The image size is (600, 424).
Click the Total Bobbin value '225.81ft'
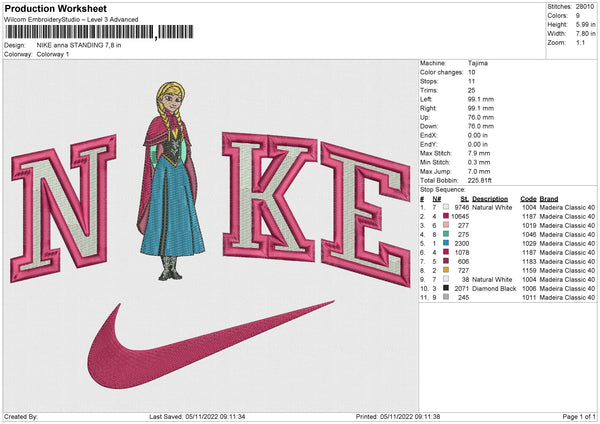tap(479, 180)
